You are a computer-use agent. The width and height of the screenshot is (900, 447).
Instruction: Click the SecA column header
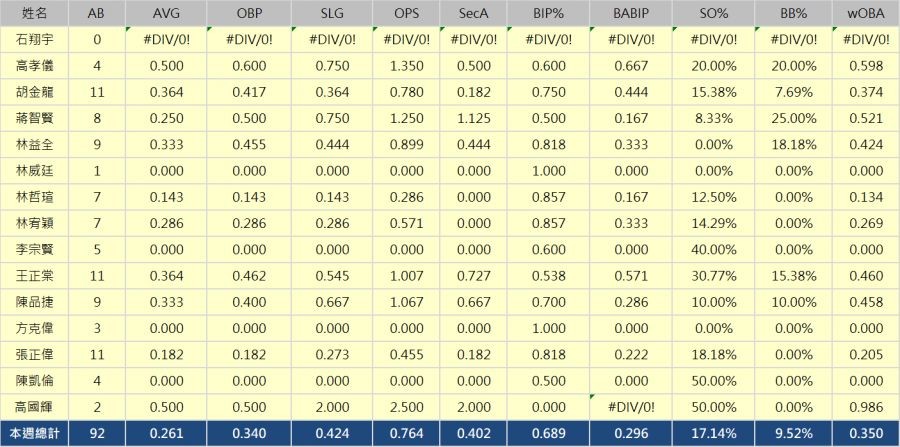coord(468,14)
